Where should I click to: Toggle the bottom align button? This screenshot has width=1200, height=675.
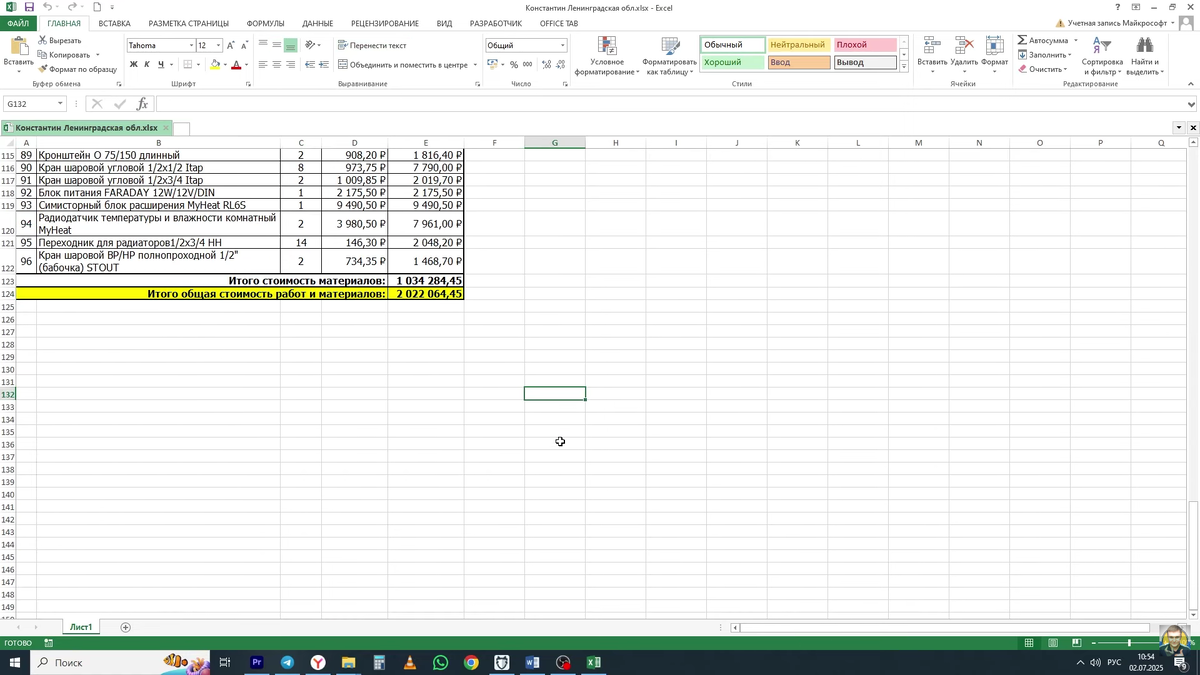point(291,45)
